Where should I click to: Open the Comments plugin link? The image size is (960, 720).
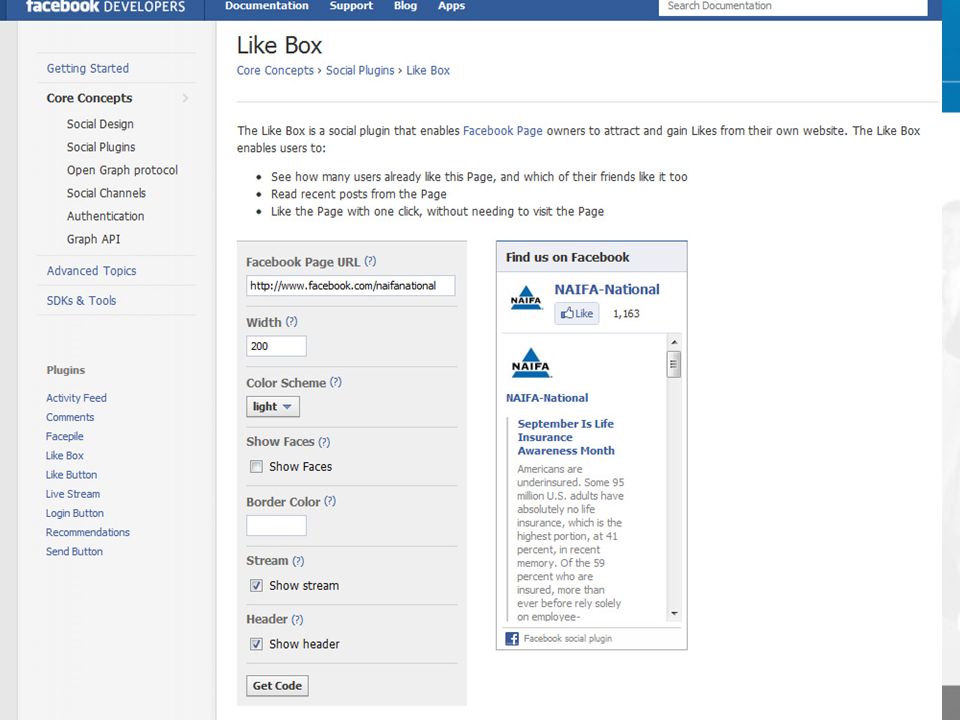(x=70, y=417)
